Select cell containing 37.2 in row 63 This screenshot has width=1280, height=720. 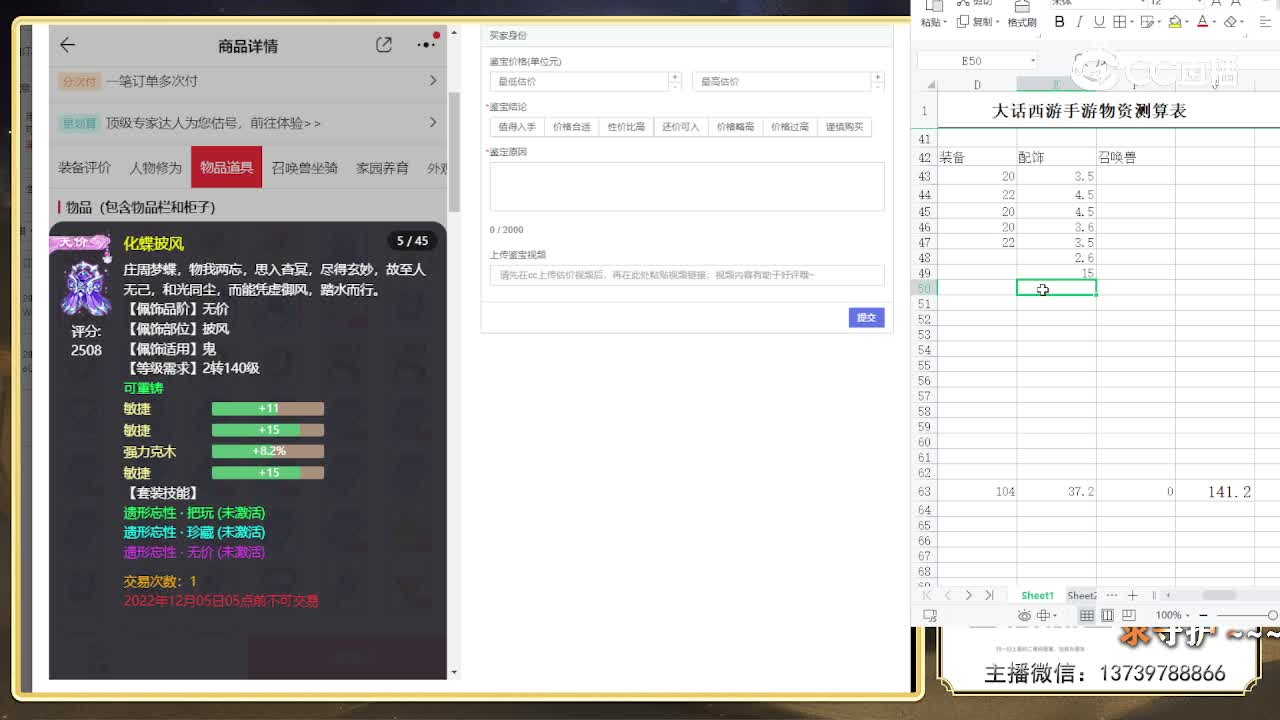tap(1056, 492)
